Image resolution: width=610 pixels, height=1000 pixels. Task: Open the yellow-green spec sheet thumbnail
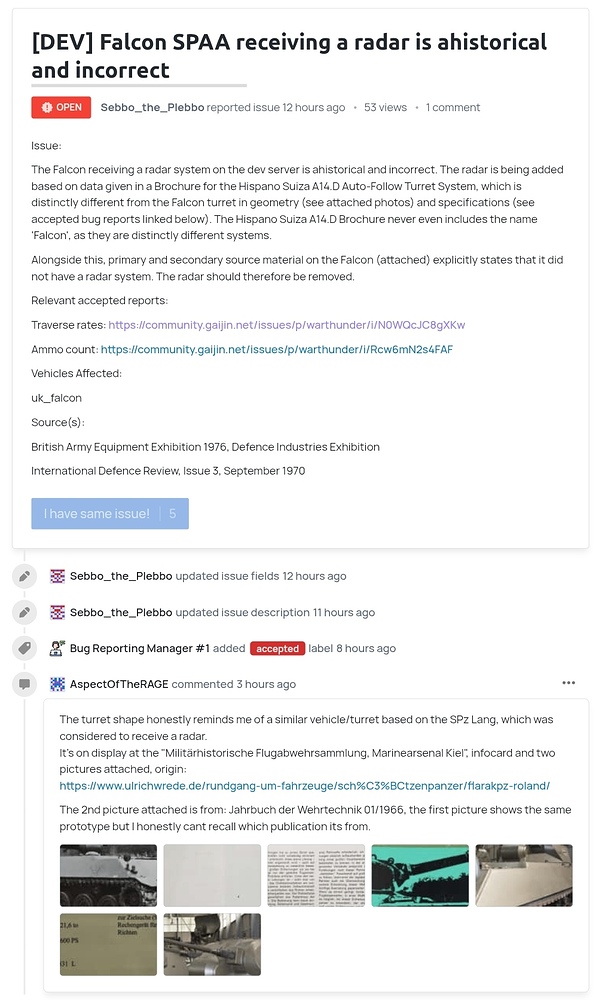tap(107, 944)
